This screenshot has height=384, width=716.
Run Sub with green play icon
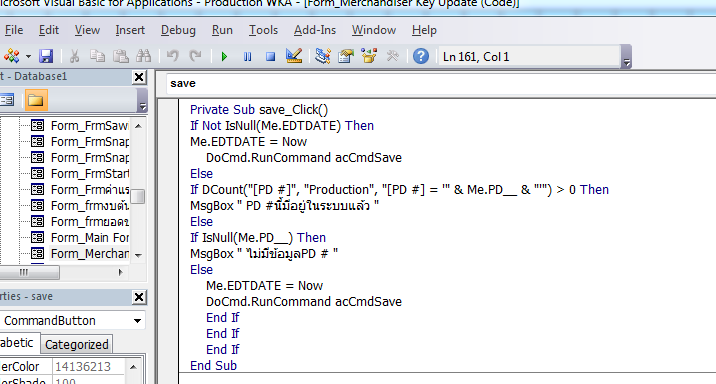(x=224, y=57)
